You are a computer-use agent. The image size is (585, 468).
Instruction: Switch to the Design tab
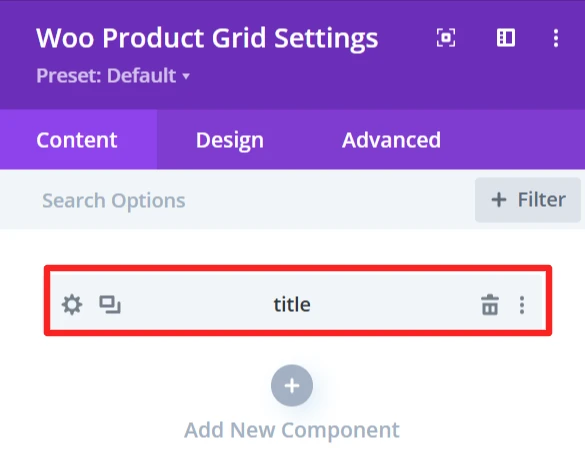point(230,140)
